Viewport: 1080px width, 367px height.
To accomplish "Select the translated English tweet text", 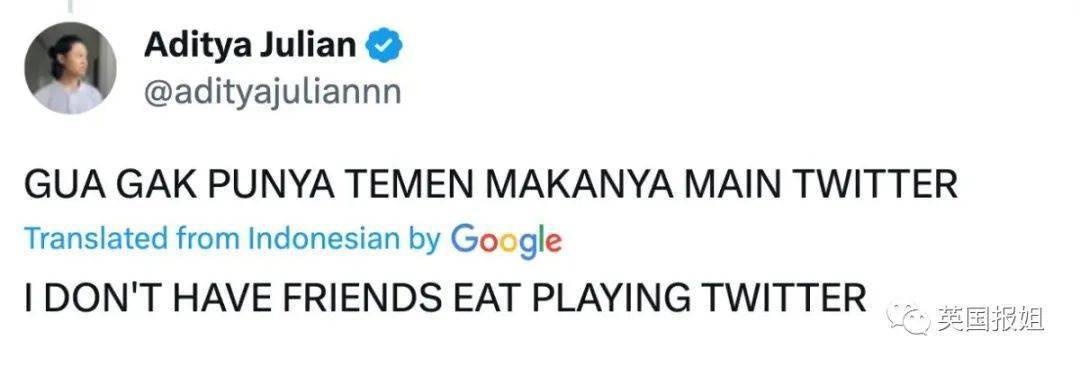I will tap(445, 297).
